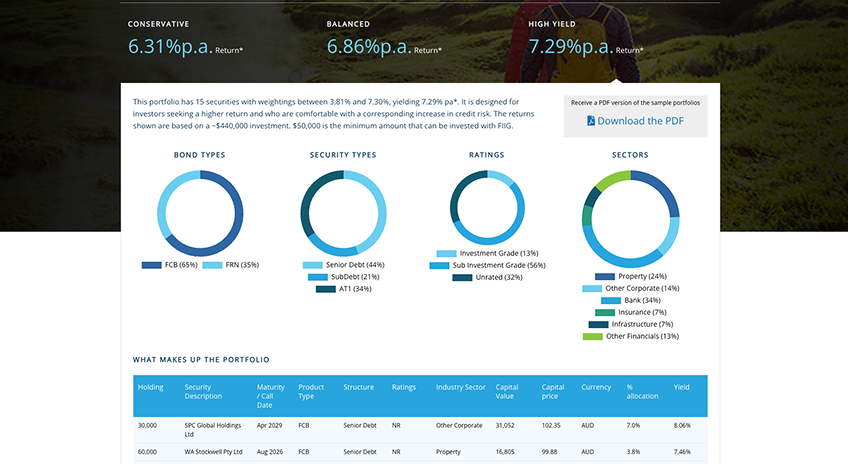Click the 102.35 capital price cell
This screenshot has width=848, height=464.
tap(551, 426)
